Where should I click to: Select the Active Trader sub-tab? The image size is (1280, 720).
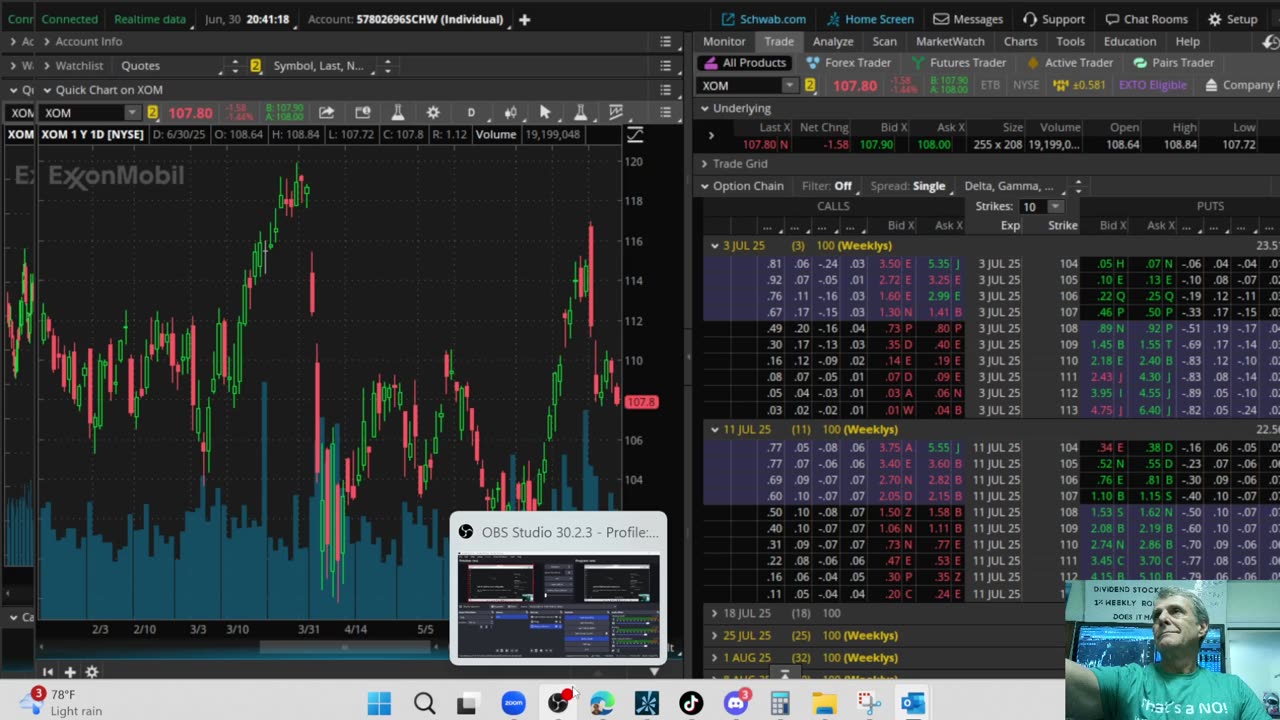point(1070,63)
